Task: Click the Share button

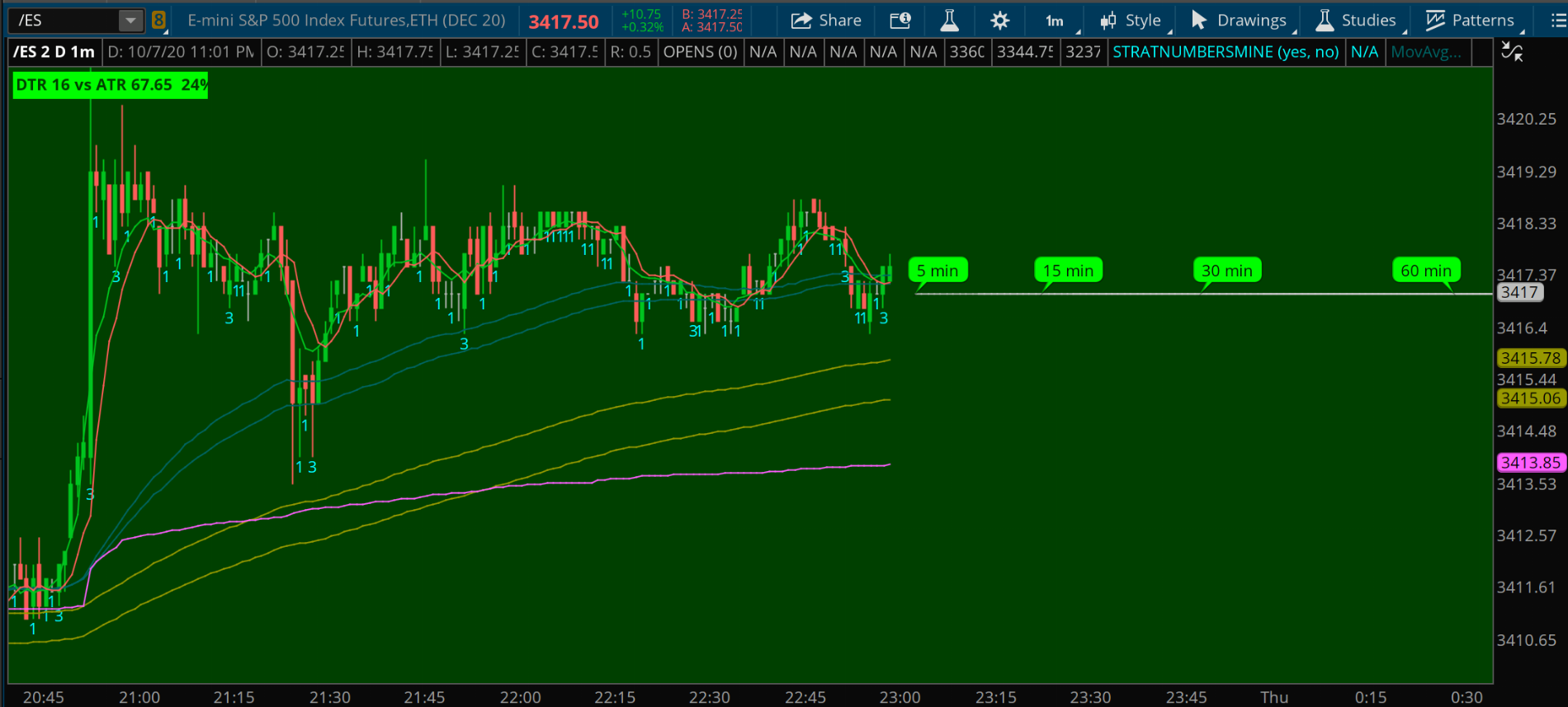Action: (x=826, y=21)
